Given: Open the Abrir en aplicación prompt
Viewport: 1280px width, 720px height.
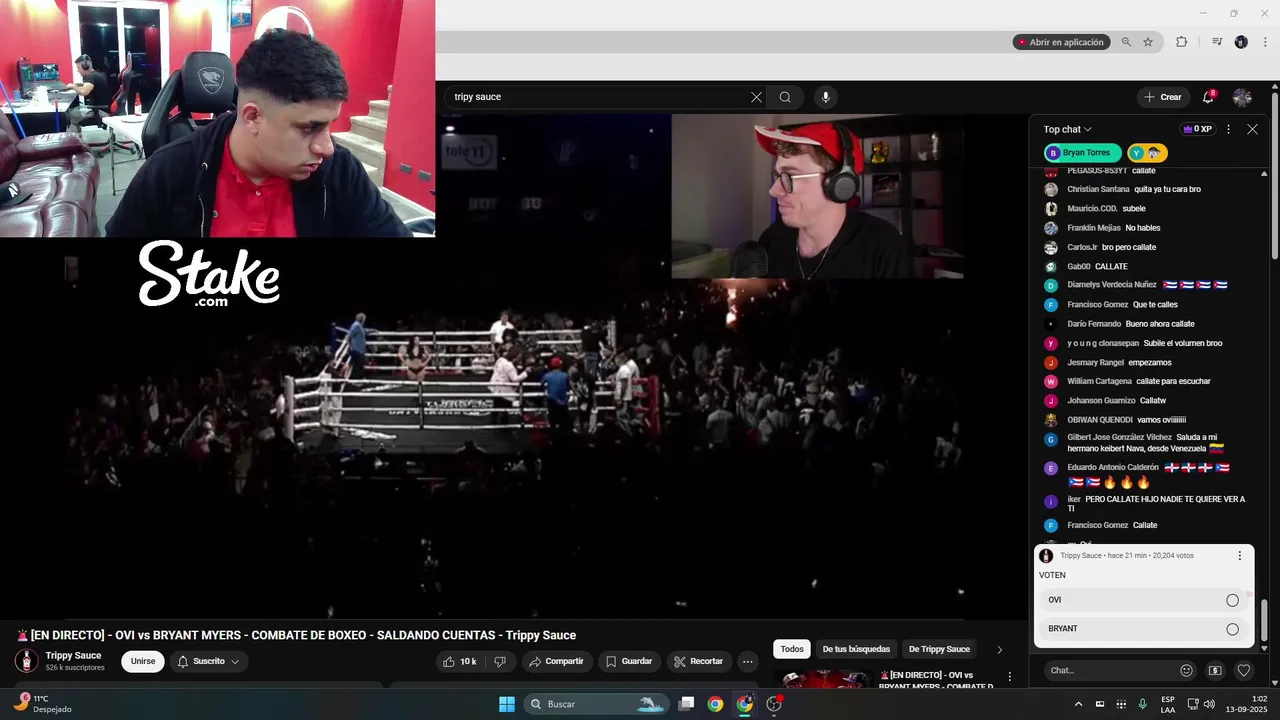Looking at the screenshot, I should (1061, 42).
